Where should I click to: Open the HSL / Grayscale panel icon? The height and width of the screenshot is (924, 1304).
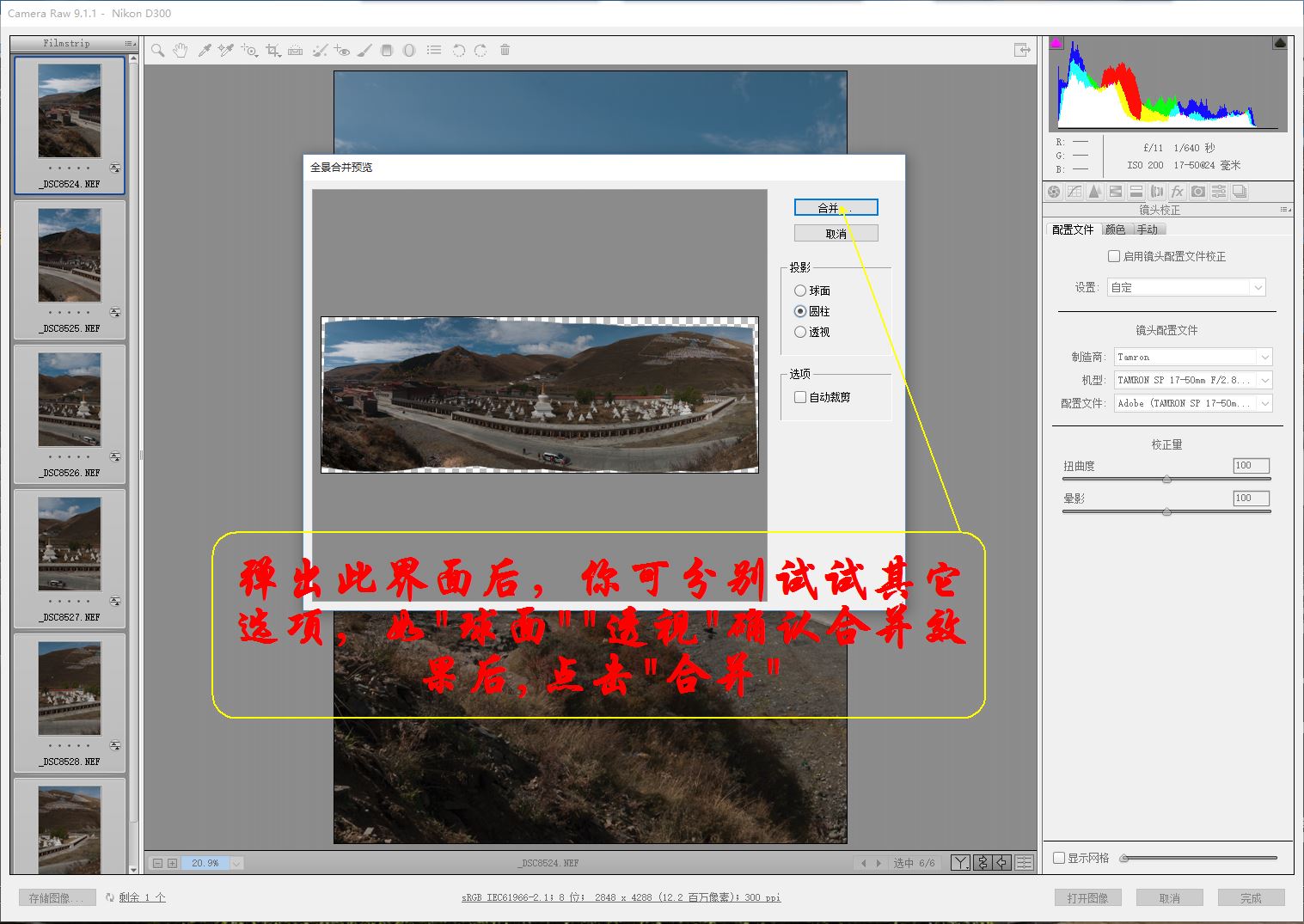(x=1116, y=192)
